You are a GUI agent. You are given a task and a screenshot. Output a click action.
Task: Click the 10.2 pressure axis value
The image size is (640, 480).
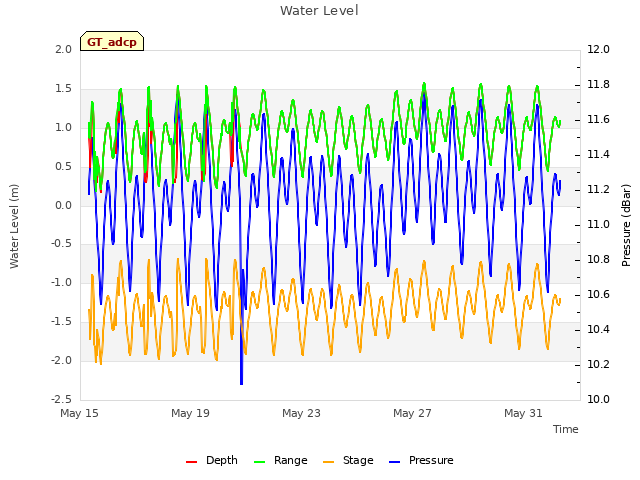(x=598, y=364)
